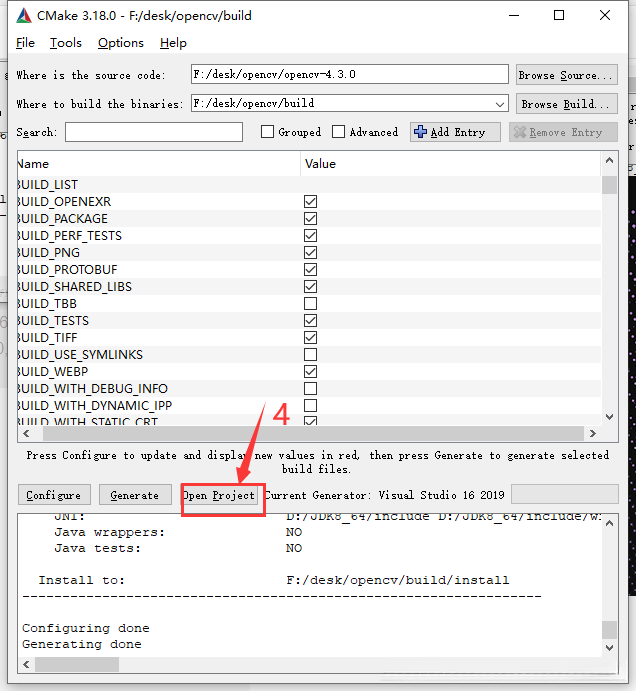636x691 pixels.
Task: Uncheck BUILD_PNG checkbox
Action: pyautogui.click(x=310, y=253)
